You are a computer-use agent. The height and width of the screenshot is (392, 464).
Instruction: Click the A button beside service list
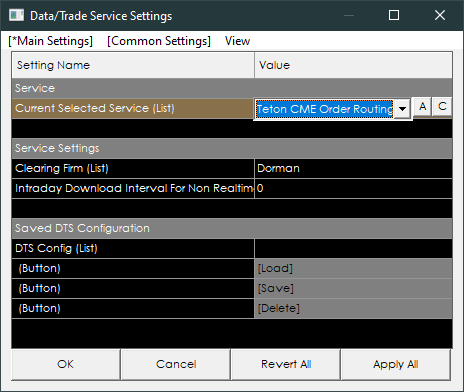[x=423, y=107]
